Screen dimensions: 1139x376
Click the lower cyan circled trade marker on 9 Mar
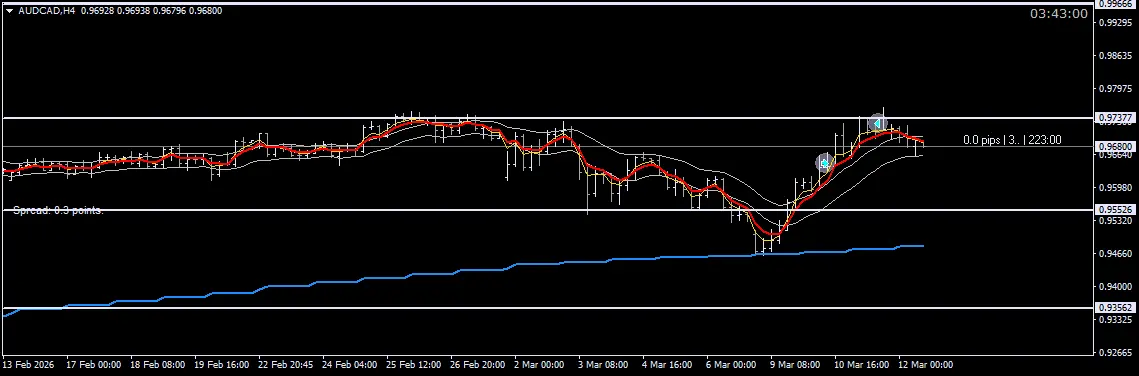(824, 163)
